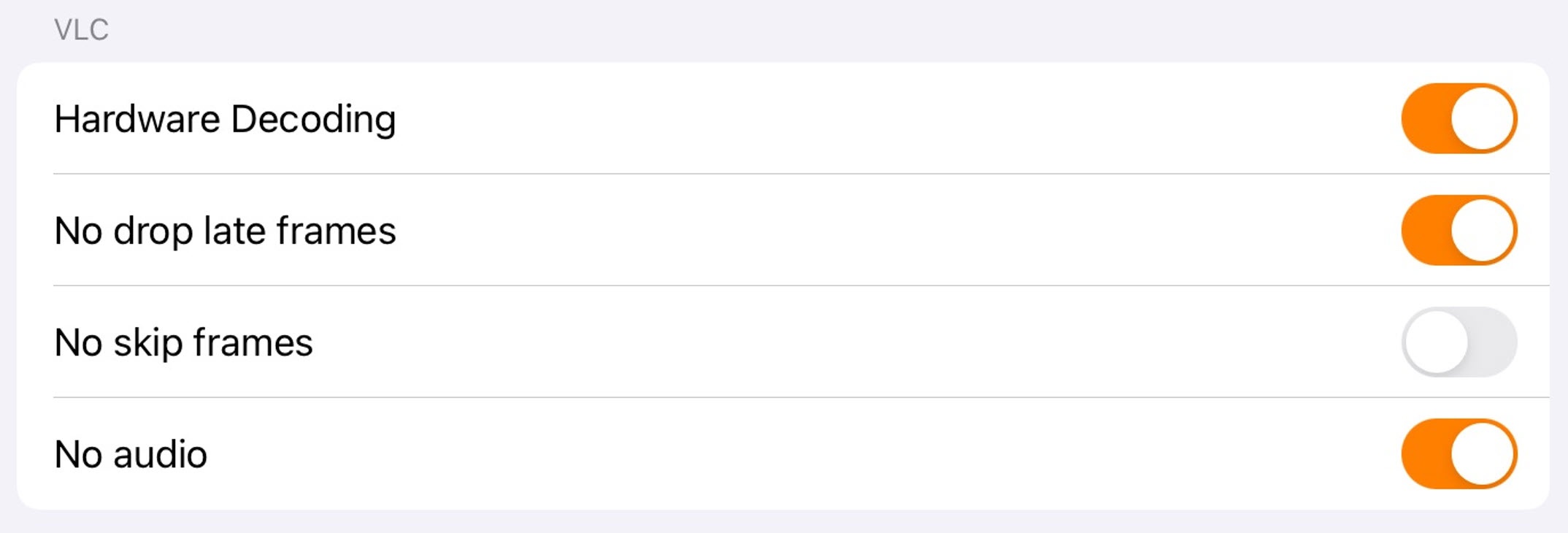The height and width of the screenshot is (533, 1568).
Task: Turn off No drop late frames
Action: pos(1459,230)
